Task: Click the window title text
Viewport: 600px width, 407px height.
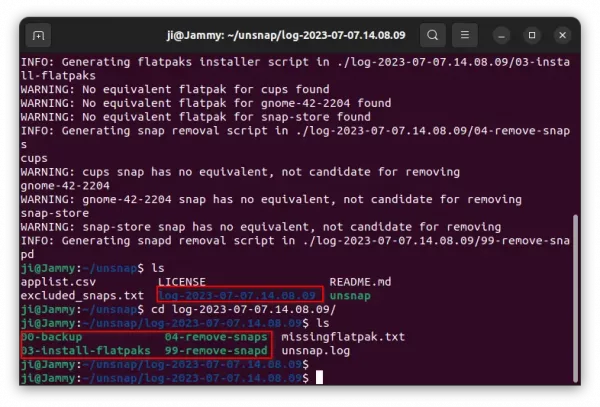Action: click(x=286, y=35)
